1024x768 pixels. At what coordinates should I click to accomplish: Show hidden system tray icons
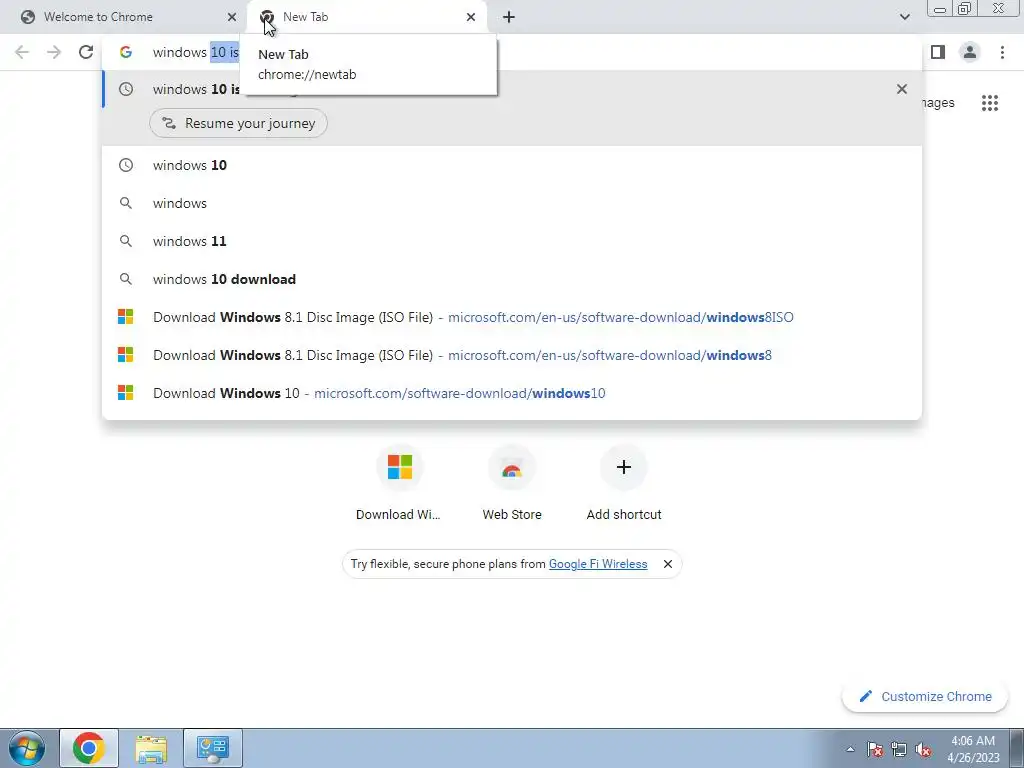850,749
